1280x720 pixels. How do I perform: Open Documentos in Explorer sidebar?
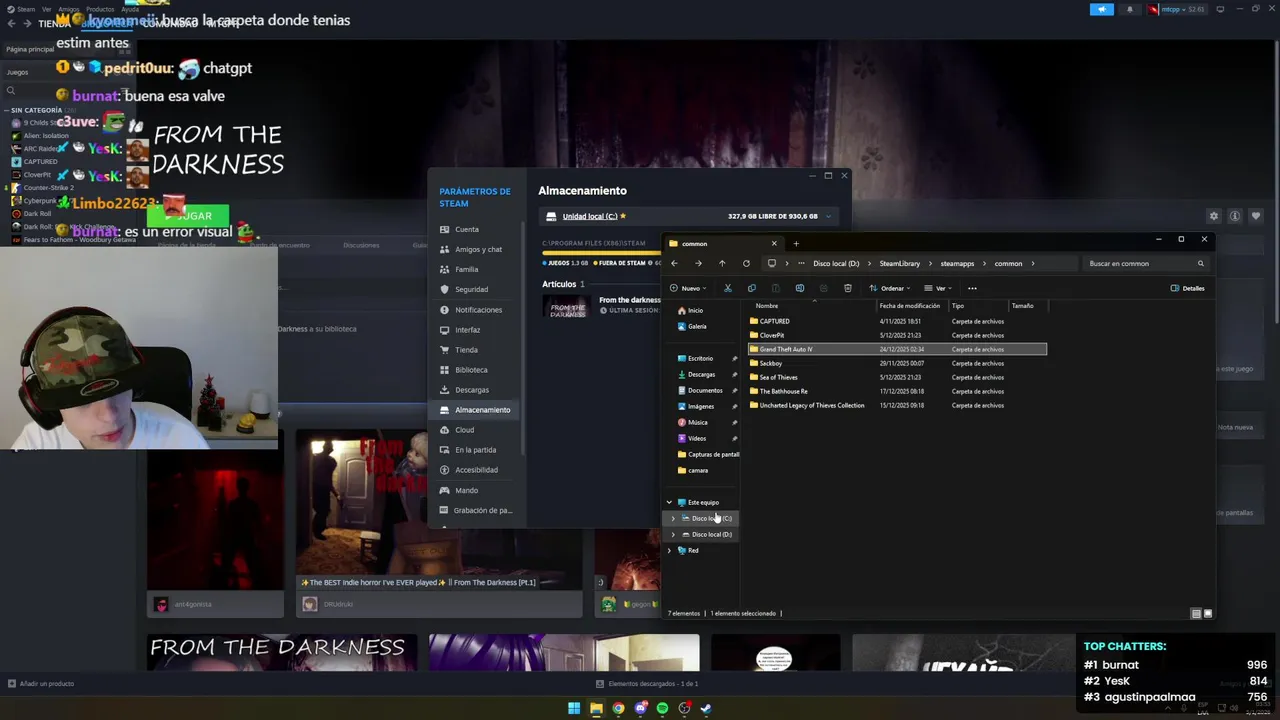(x=703, y=390)
